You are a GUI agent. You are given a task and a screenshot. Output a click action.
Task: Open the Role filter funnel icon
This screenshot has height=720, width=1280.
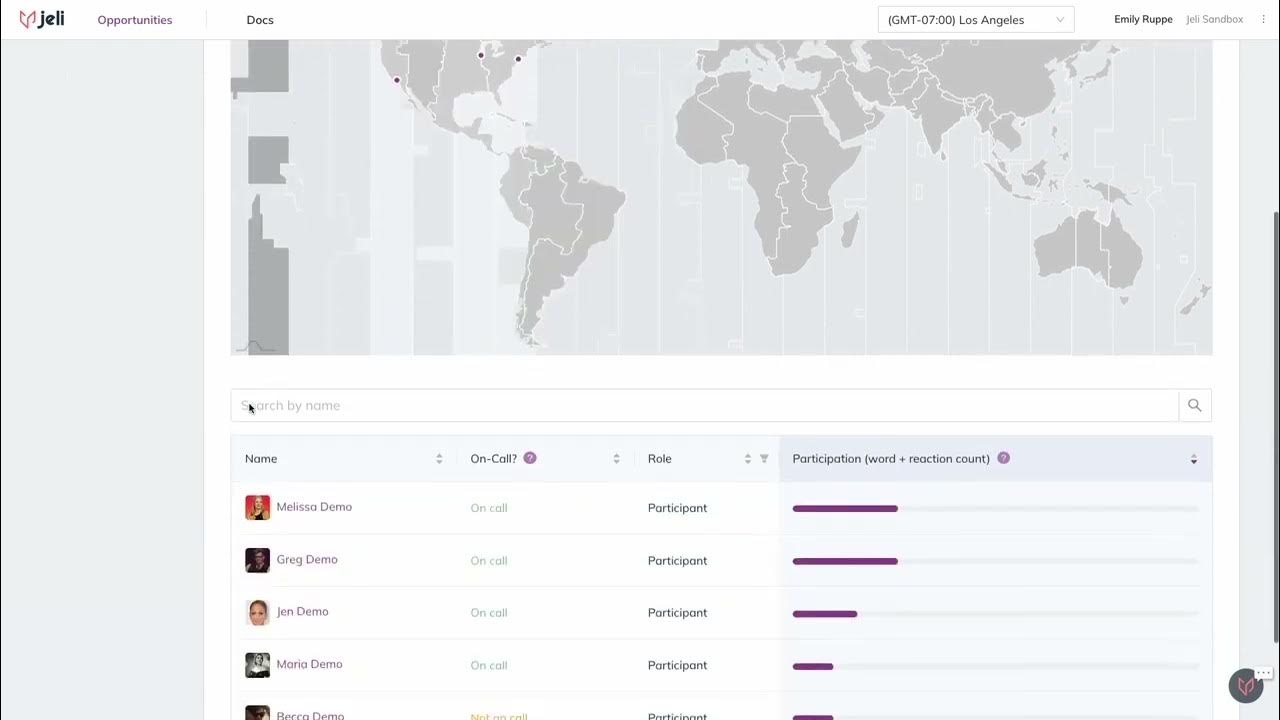pos(764,459)
